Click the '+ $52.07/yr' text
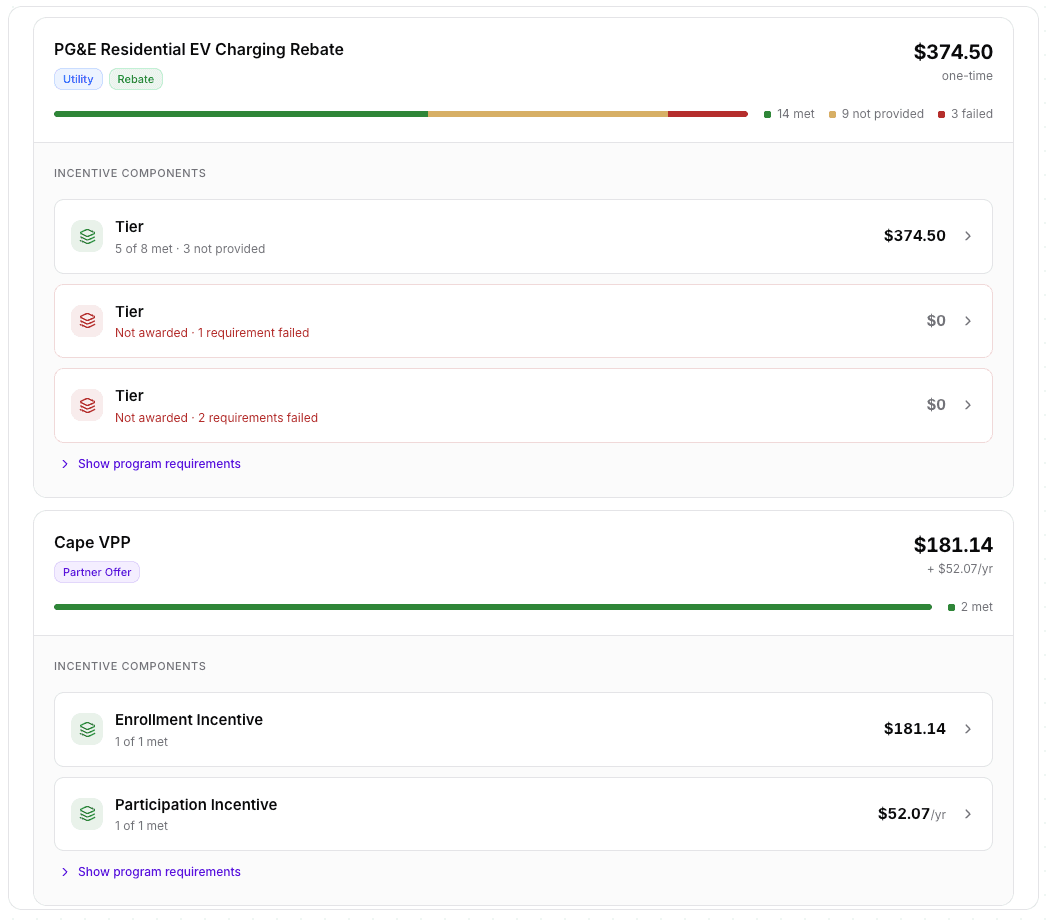This screenshot has width=1048, height=923. click(960, 569)
